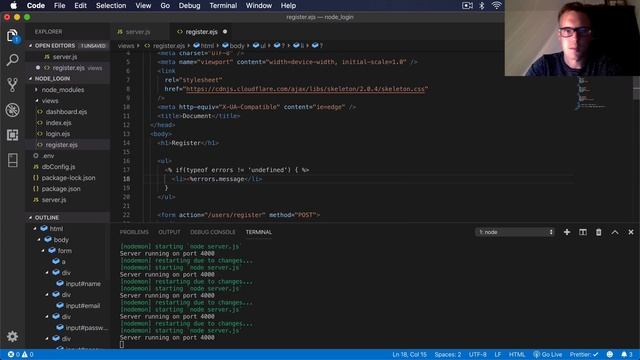Open the Extensions view in activity bar

pos(12,135)
